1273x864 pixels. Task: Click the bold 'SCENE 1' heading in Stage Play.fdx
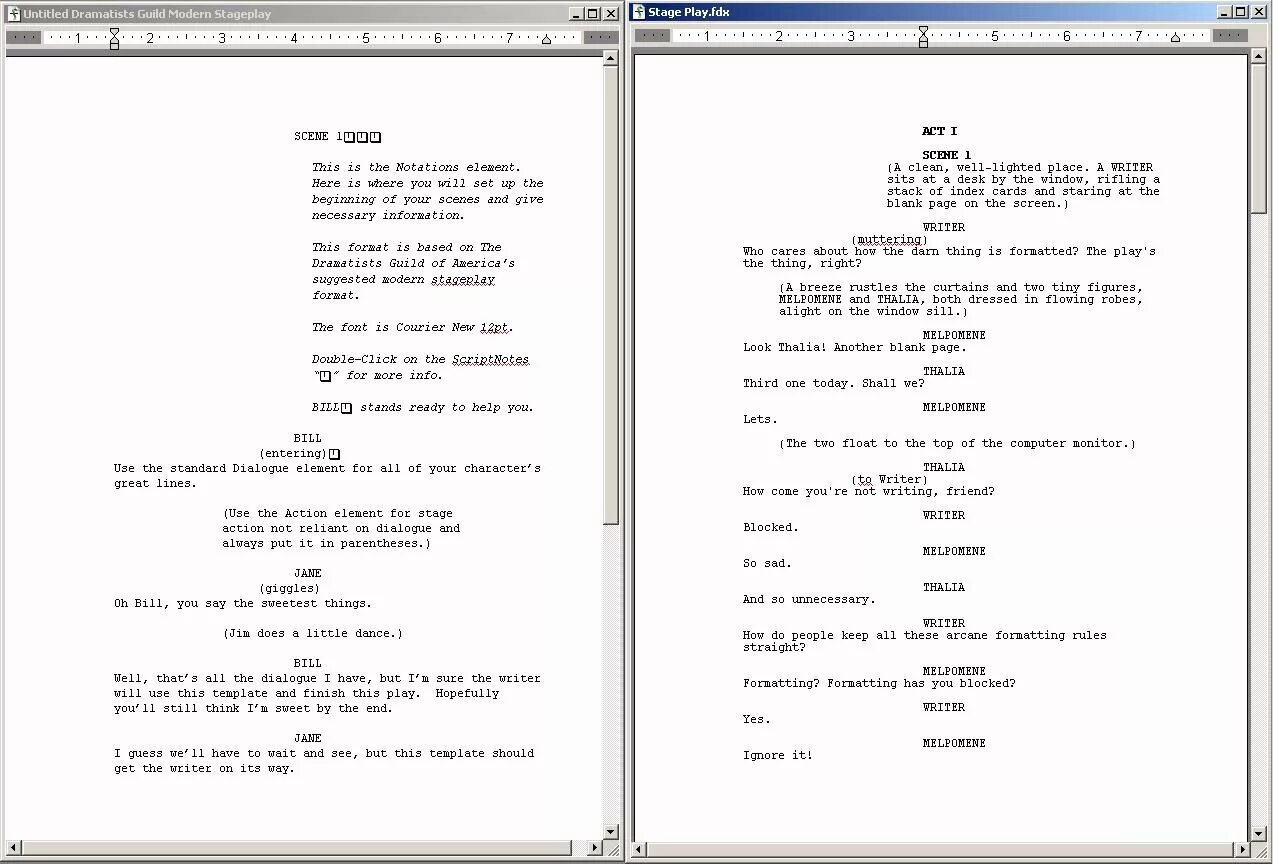(x=947, y=155)
